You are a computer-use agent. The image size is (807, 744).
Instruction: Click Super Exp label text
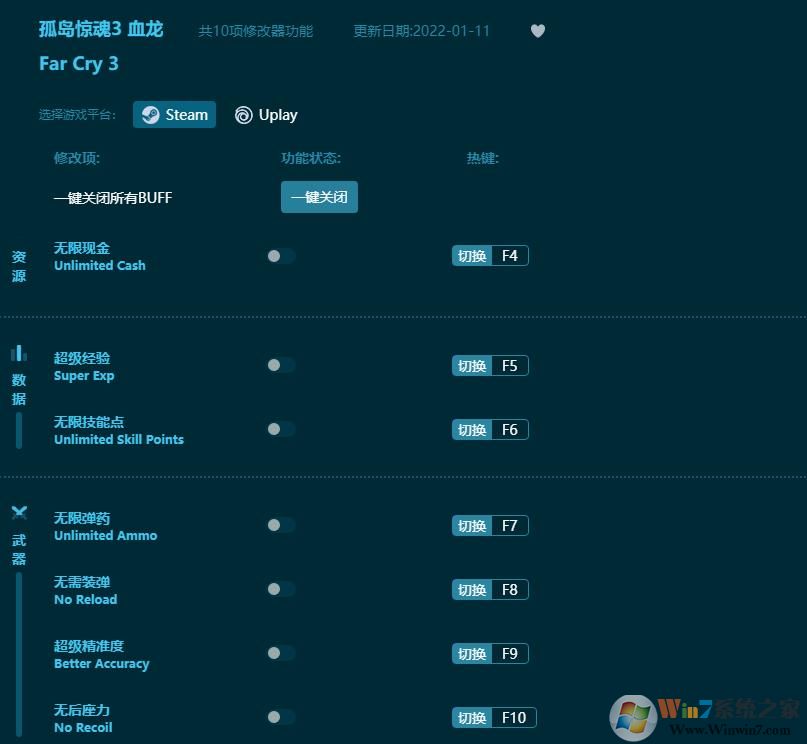pos(84,376)
